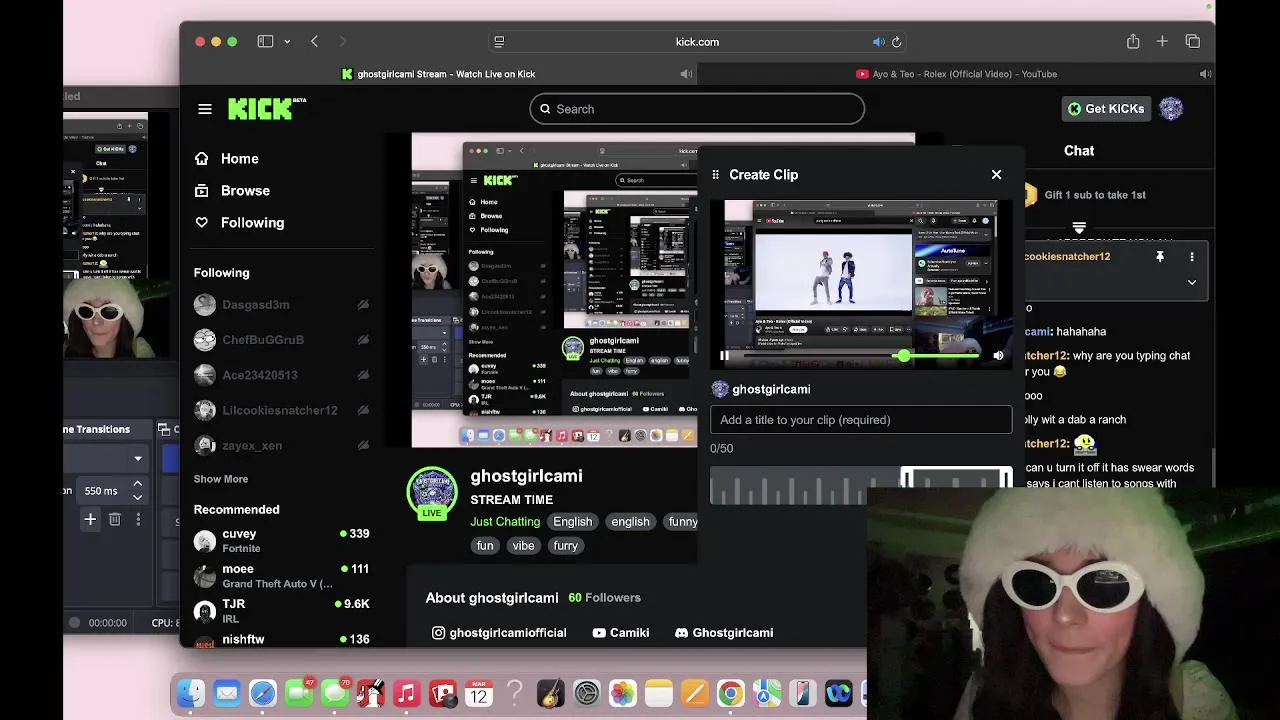Reload the kick.com page
1280x720 pixels.
click(x=897, y=42)
